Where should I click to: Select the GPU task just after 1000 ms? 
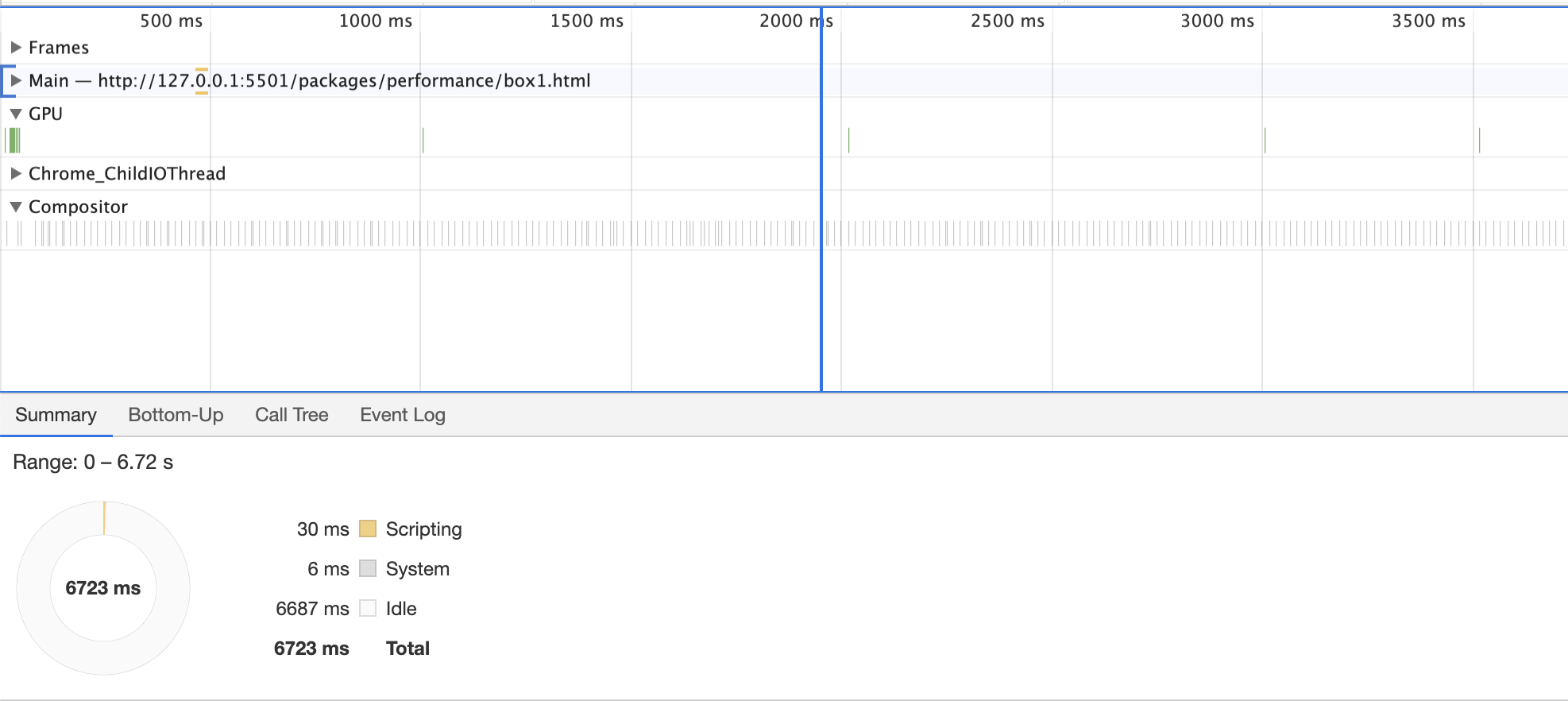[423, 141]
